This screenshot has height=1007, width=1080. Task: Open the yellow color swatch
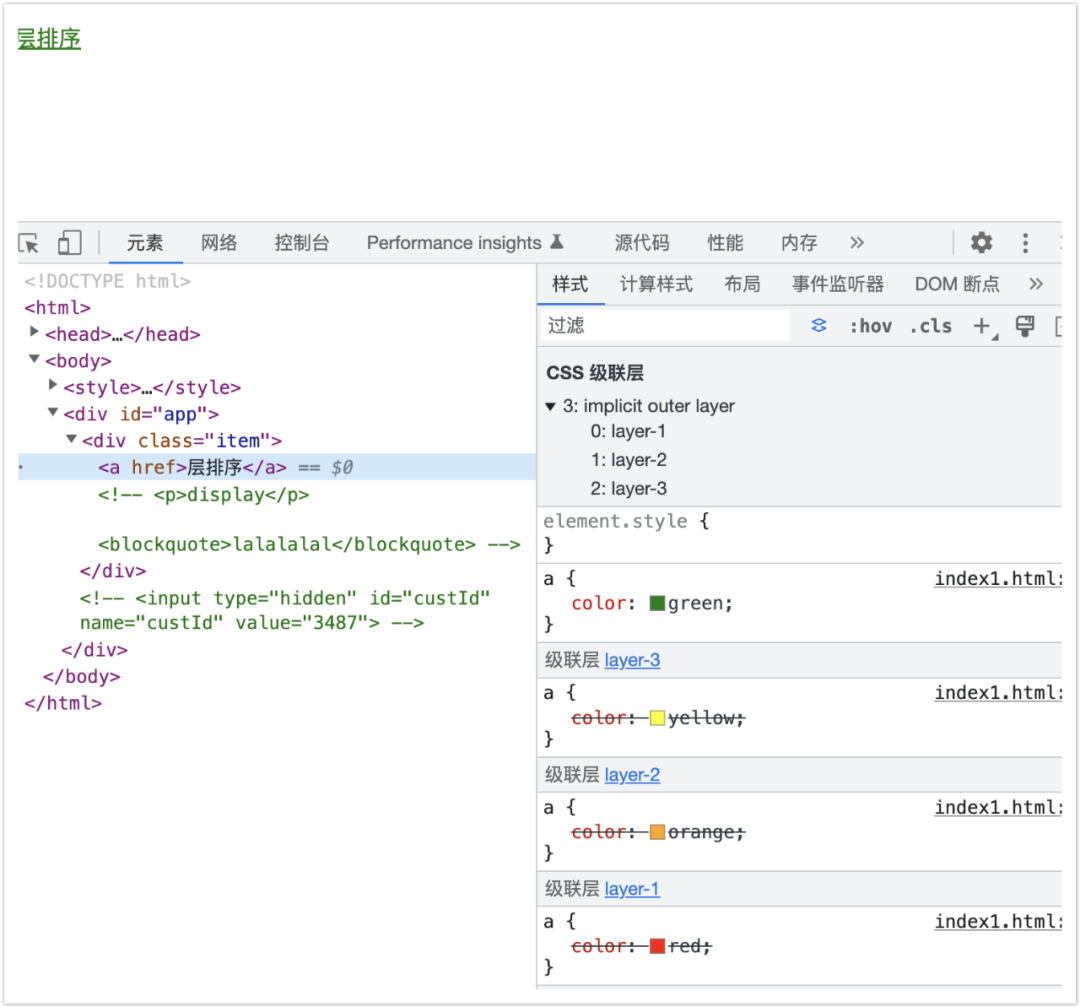pos(657,718)
